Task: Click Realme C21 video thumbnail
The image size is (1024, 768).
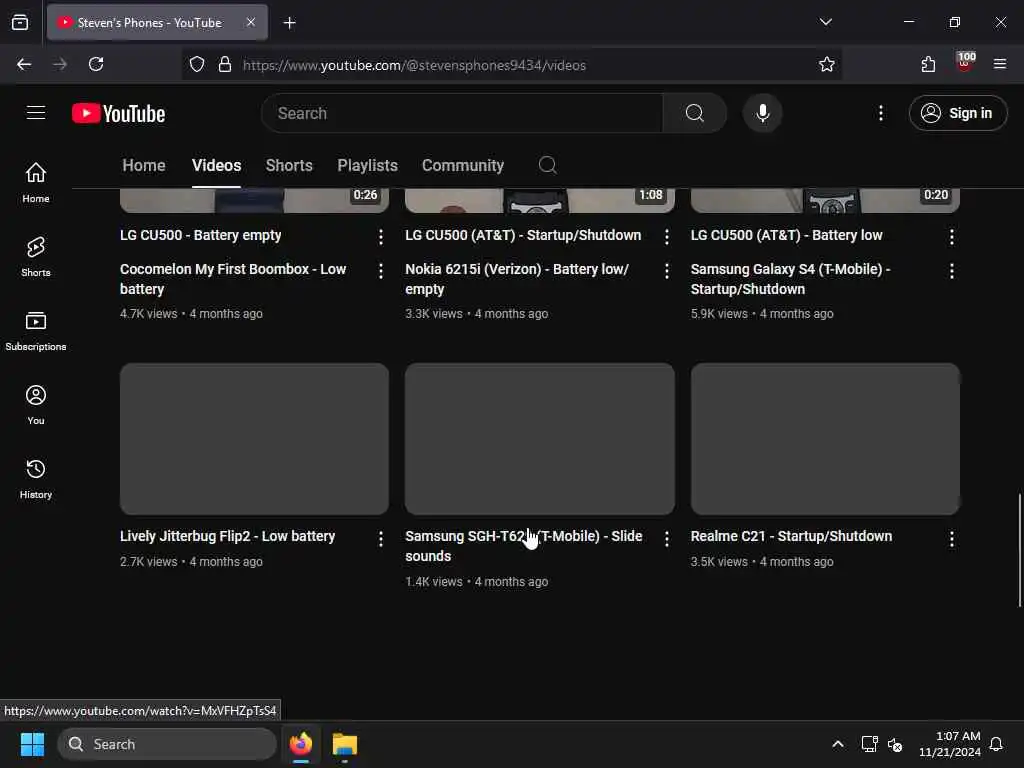Action: pyautogui.click(x=825, y=439)
